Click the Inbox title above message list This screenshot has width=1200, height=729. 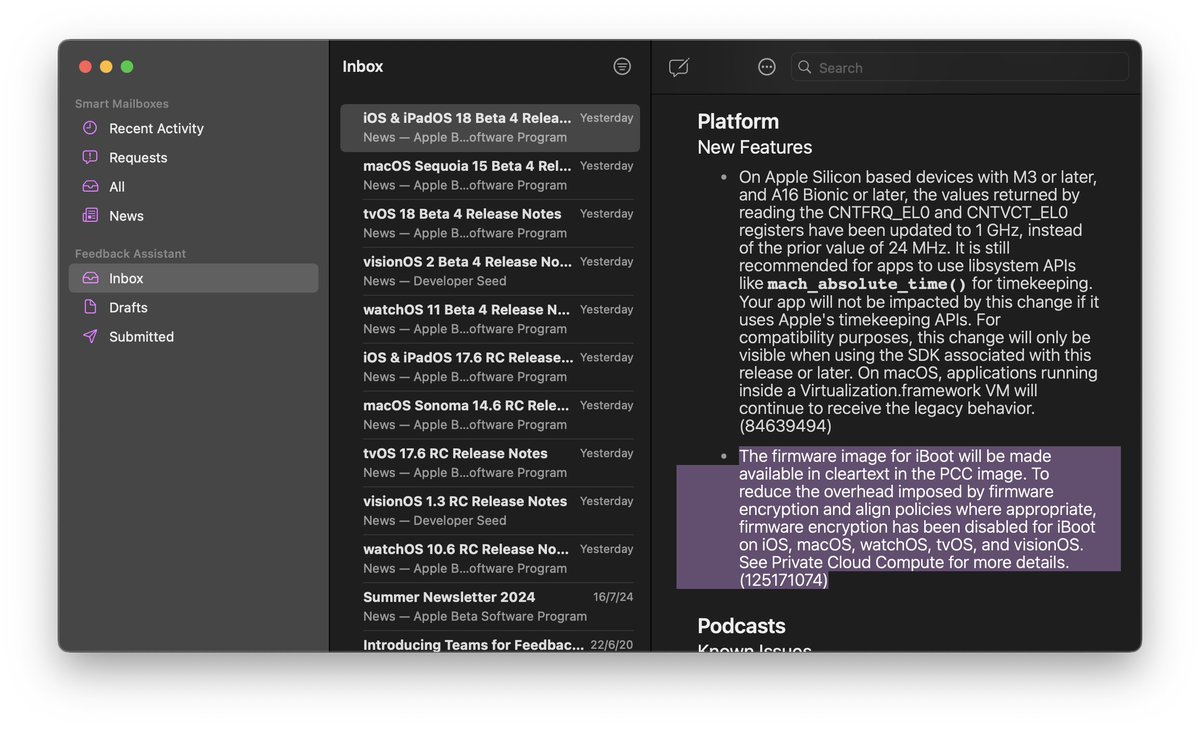click(x=363, y=66)
